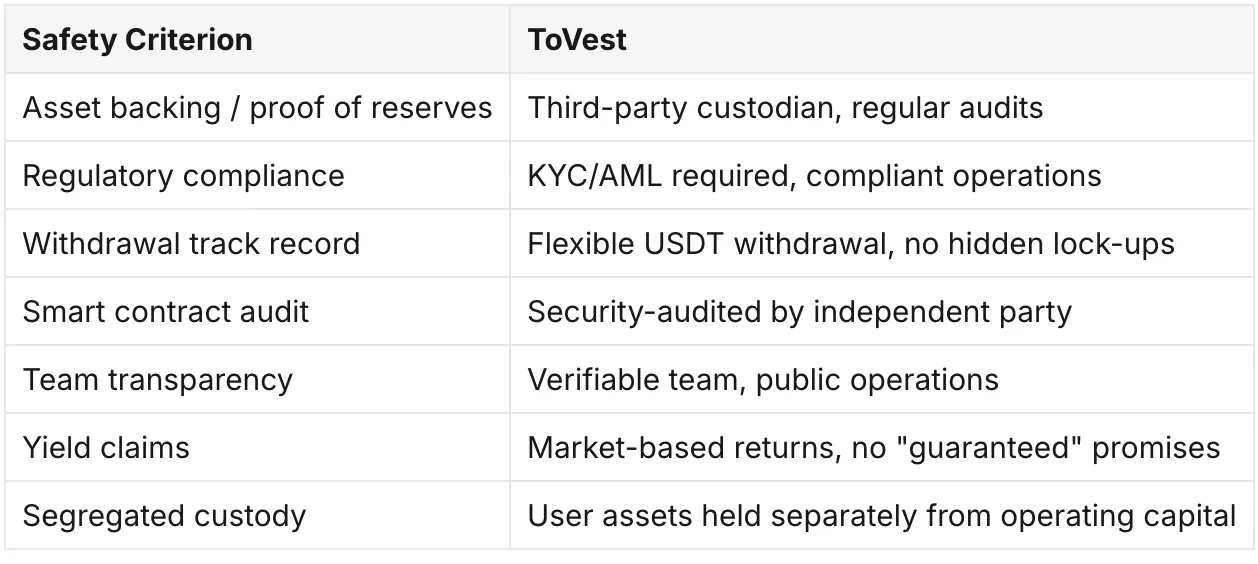Click the User assets held separately cell
This screenshot has width=1258, height=564.
pos(880,515)
